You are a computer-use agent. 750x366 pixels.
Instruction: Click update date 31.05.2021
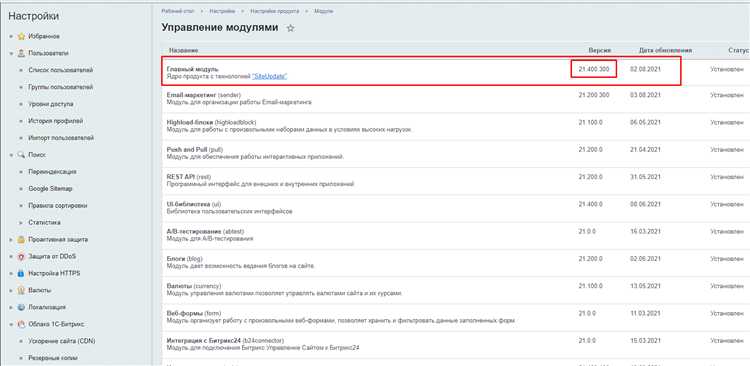coord(645,177)
